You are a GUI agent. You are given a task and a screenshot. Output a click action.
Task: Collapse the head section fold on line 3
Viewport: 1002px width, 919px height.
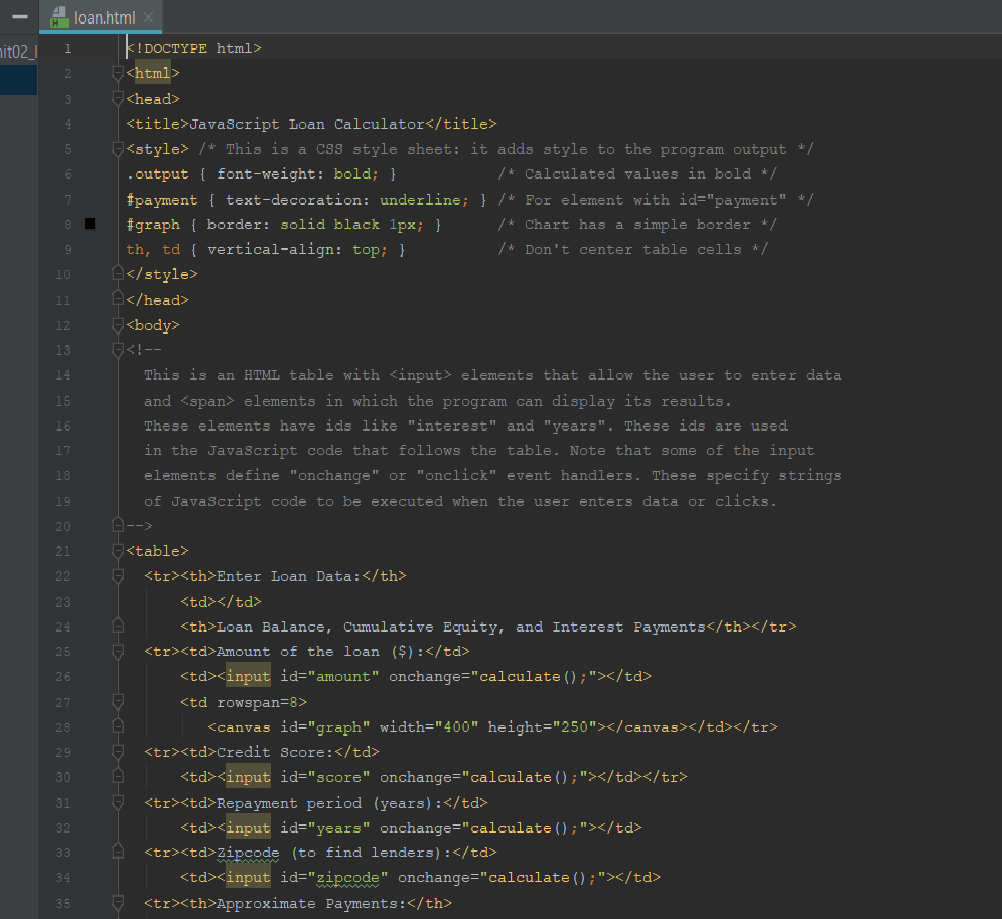(117, 96)
